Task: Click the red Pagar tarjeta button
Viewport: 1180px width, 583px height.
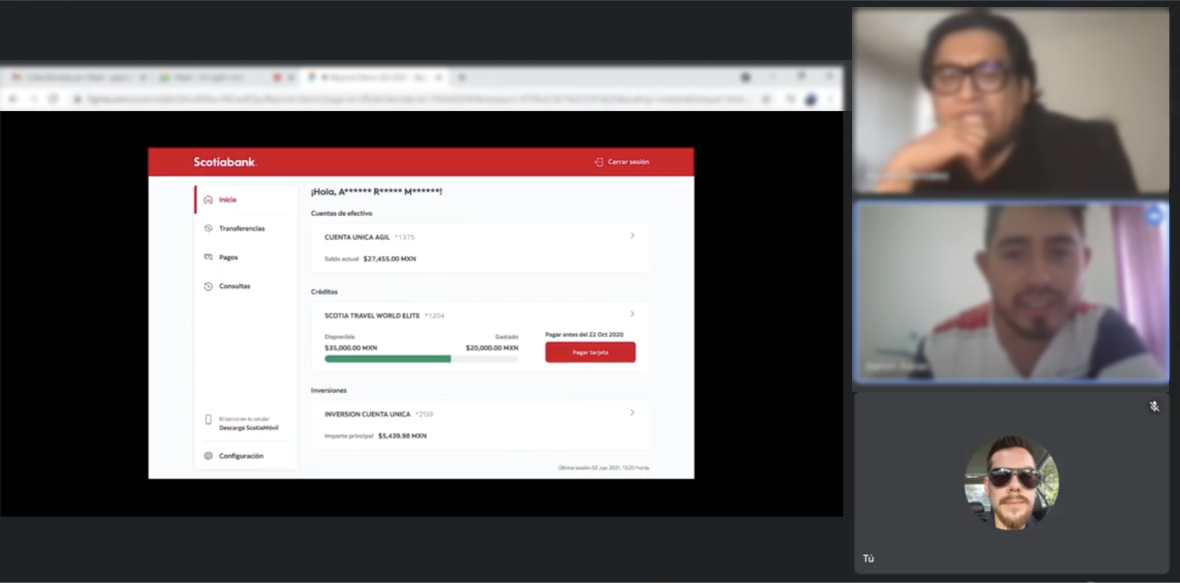Action: coord(590,352)
